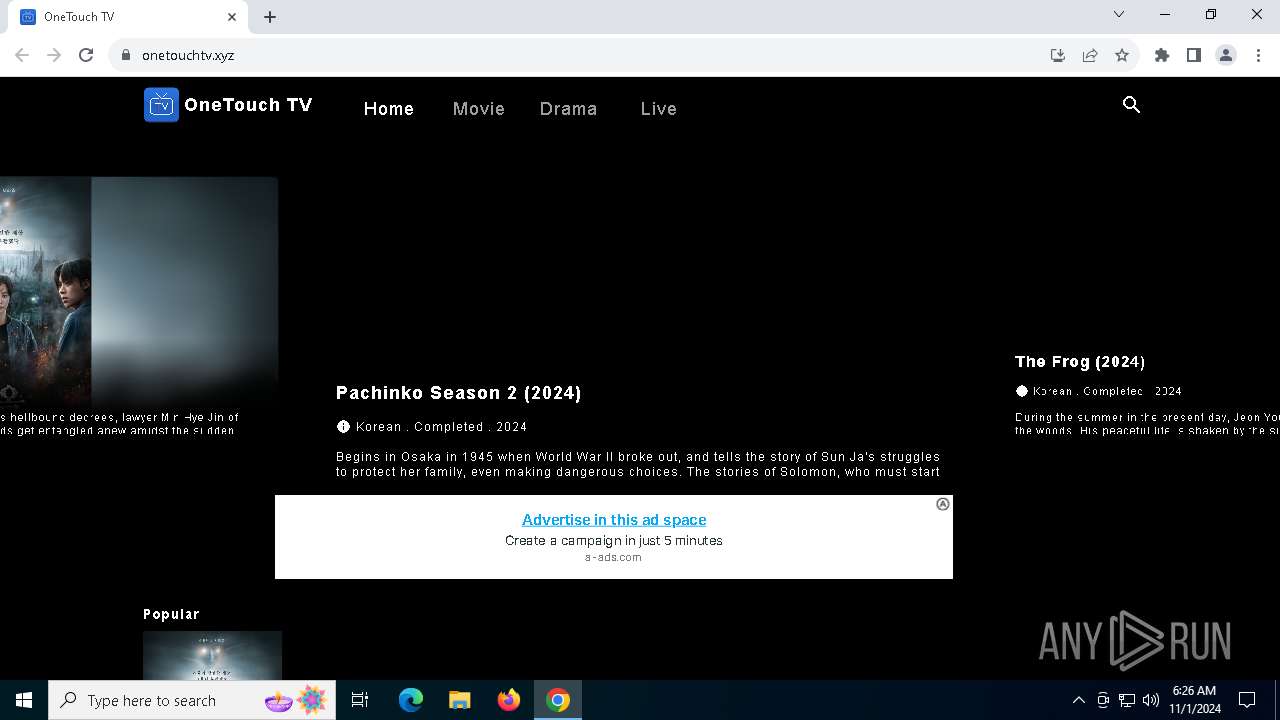1280x720 pixels.
Task: Bookmark this page with the star icon
Action: coord(1122,55)
